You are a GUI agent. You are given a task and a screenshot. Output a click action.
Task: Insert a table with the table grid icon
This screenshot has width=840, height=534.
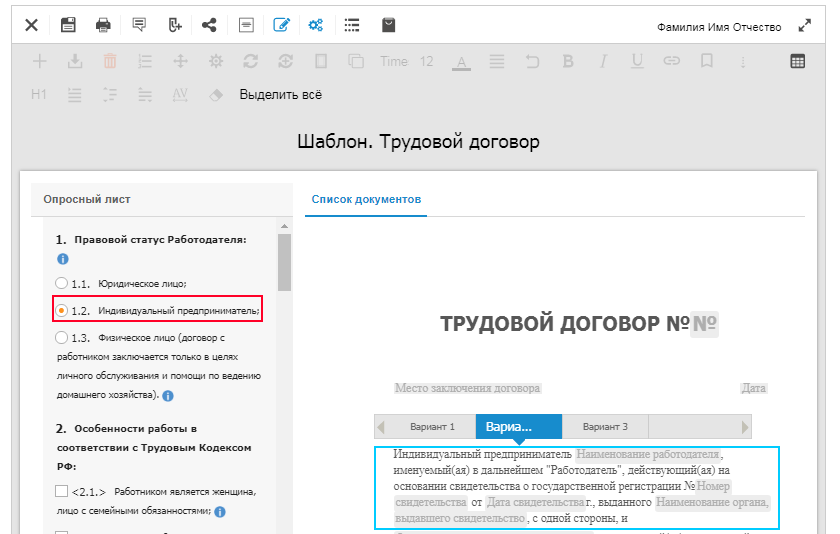[x=797, y=61]
